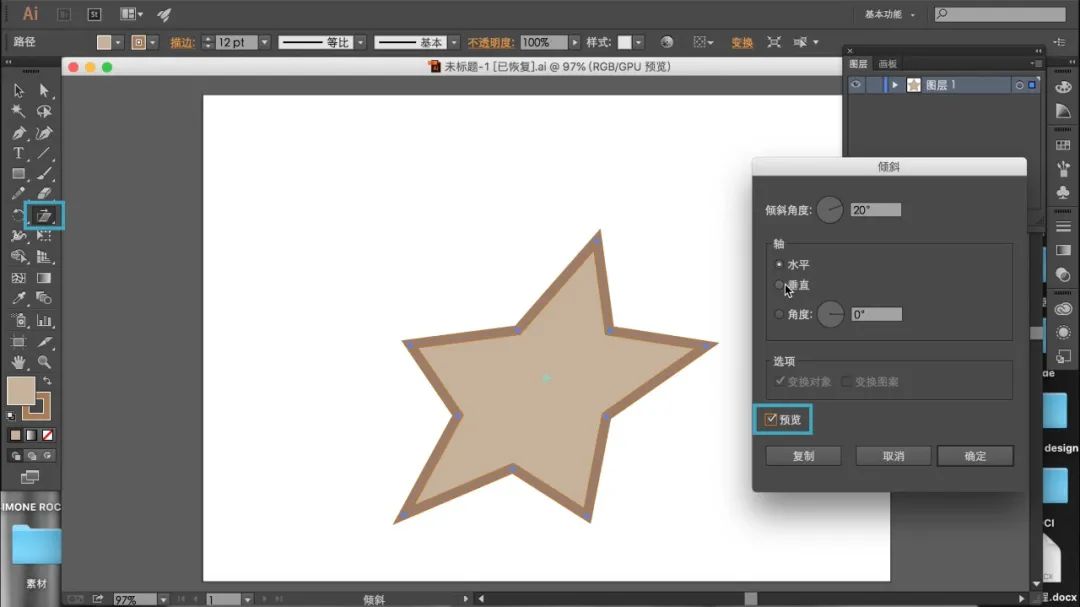Hide 图层 1 with the eye icon

tap(855, 85)
